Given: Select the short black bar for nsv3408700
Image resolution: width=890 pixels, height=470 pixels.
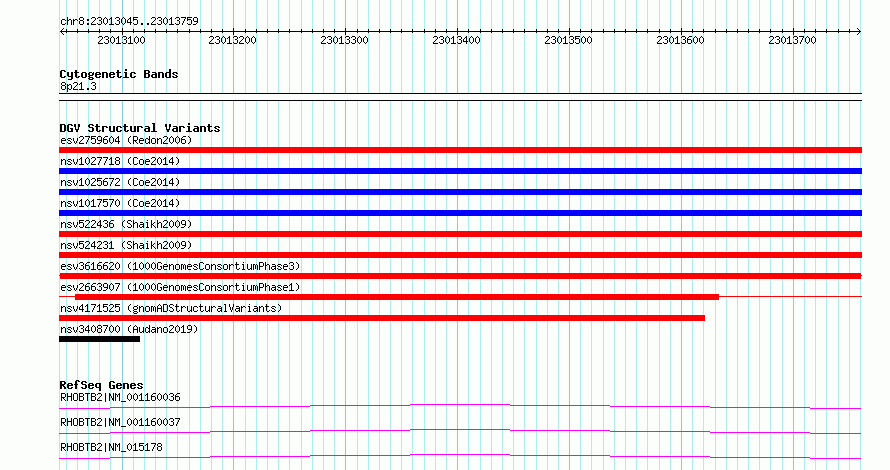Looking at the screenshot, I should coord(99,339).
